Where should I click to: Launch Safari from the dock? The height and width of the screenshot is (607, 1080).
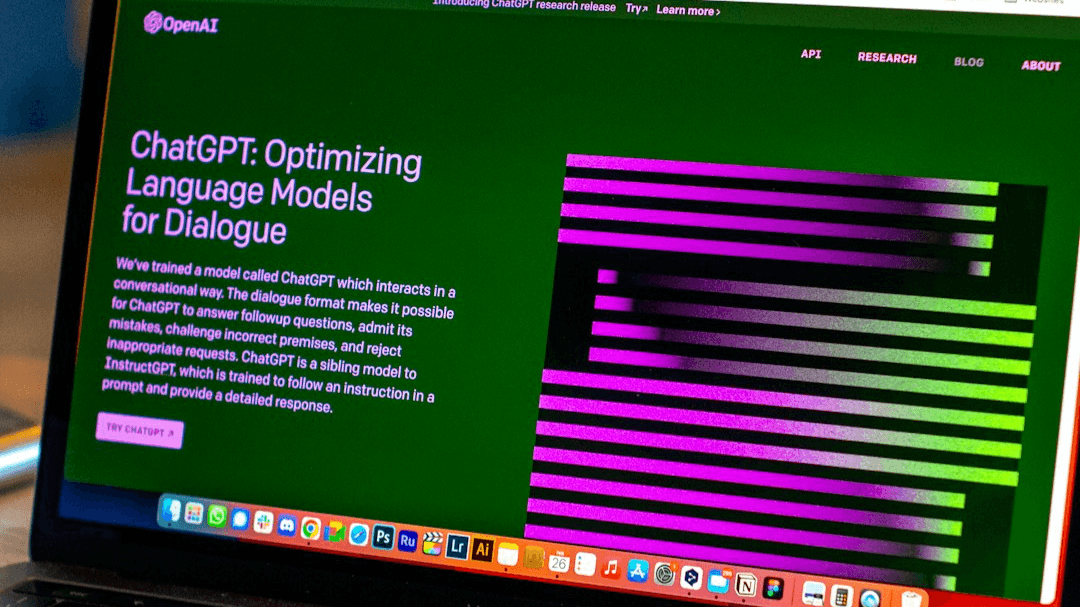[359, 535]
